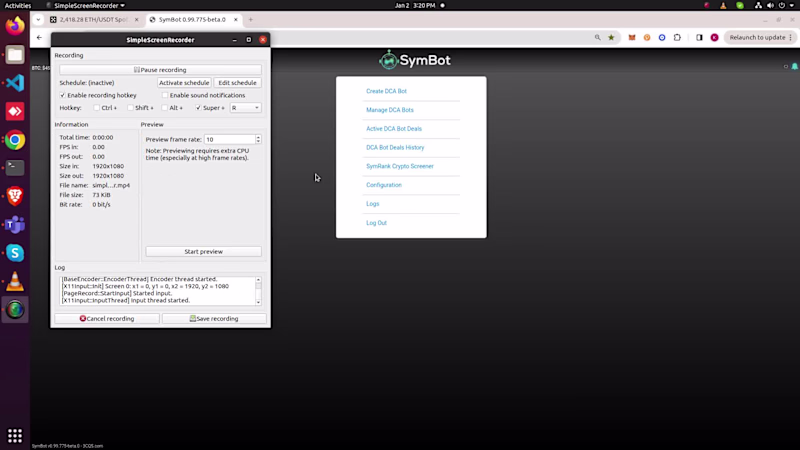This screenshot has height=450, width=800.
Task: Click the VLC tray icon in top bar
Action: [723, 6]
